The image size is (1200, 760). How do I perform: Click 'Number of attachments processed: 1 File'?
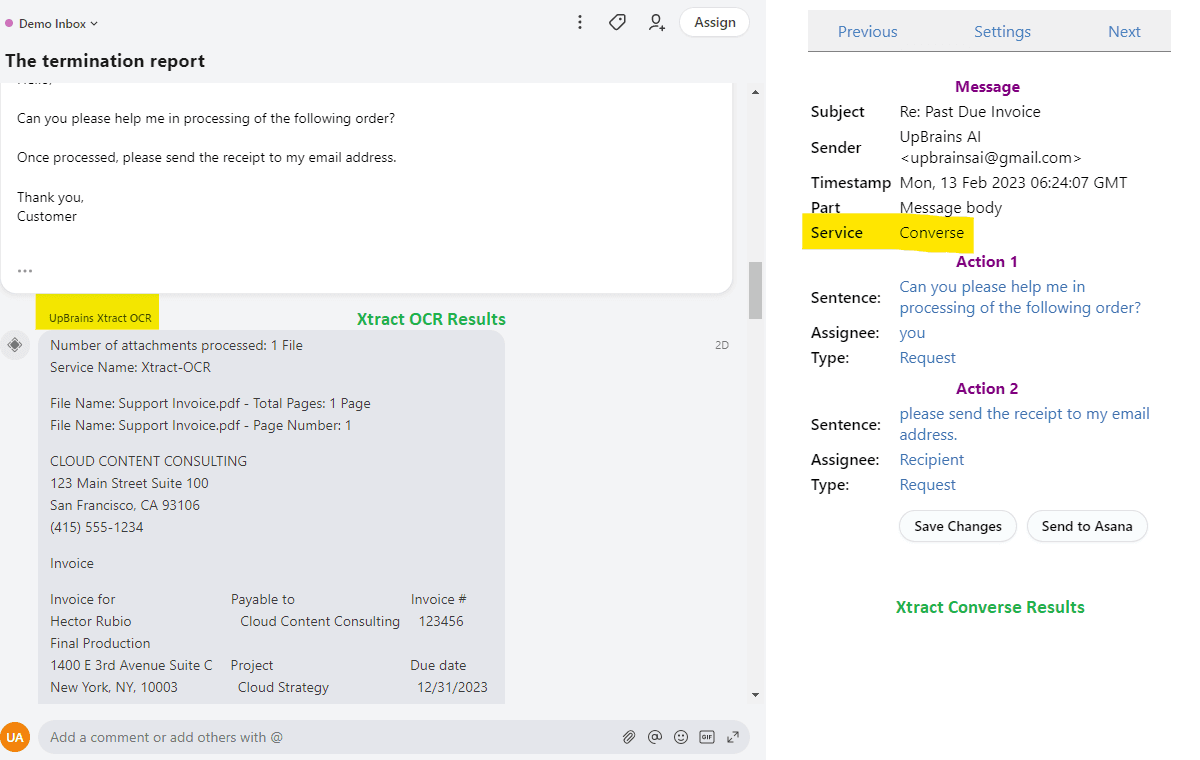[x=176, y=345]
